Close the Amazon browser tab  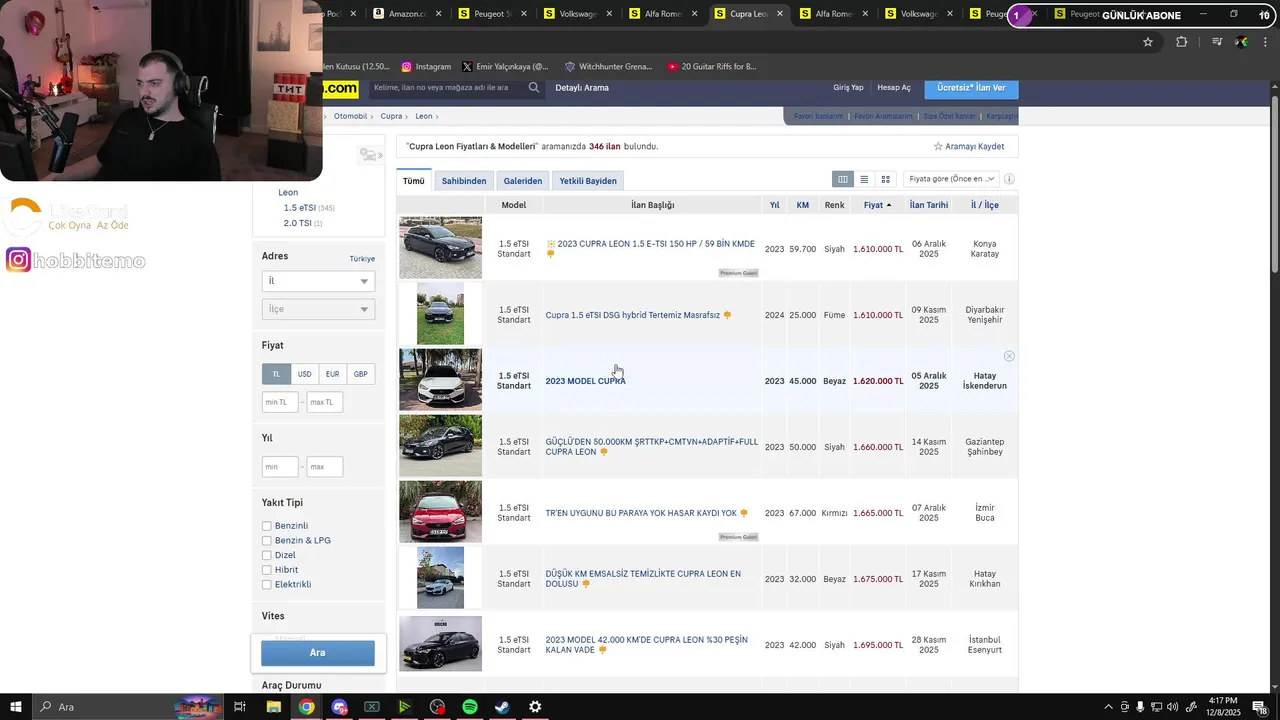click(x=438, y=14)
